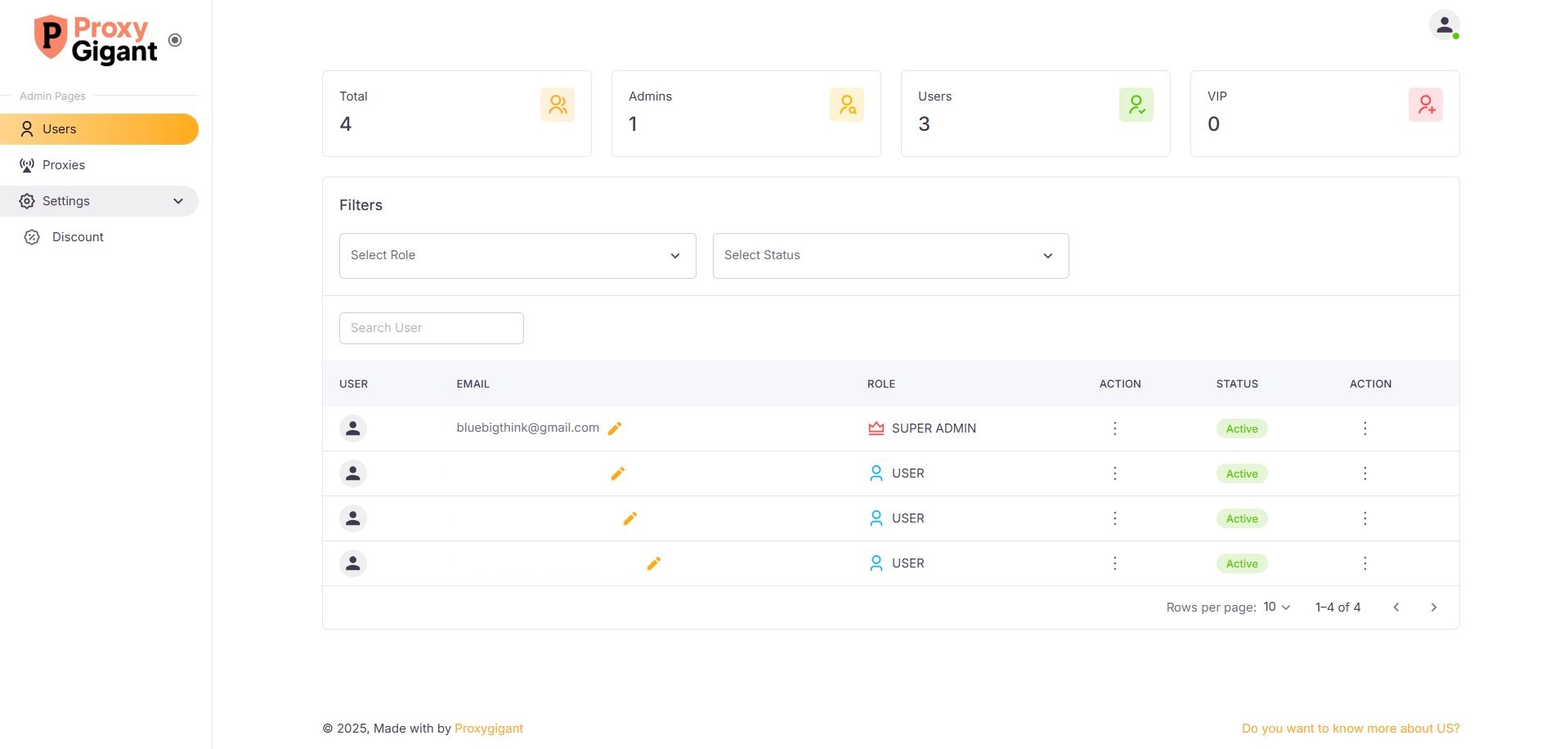Change rows per page dropdown
This screenshot has width=1568, height=749.
pyautogui.click(x=1276, y=607)
